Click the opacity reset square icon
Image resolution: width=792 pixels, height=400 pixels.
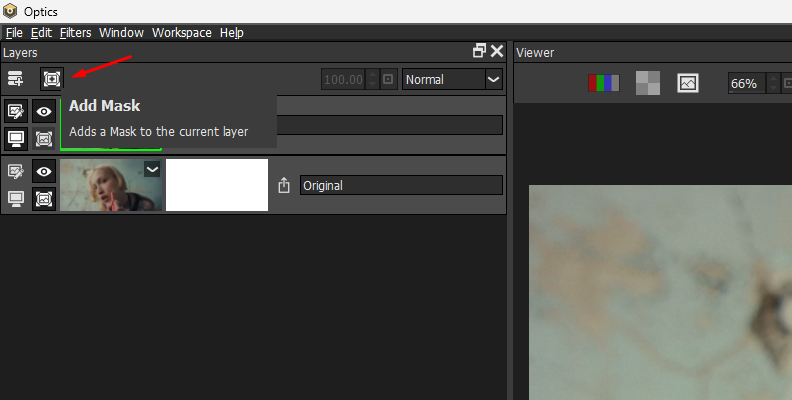pos(388,79)
